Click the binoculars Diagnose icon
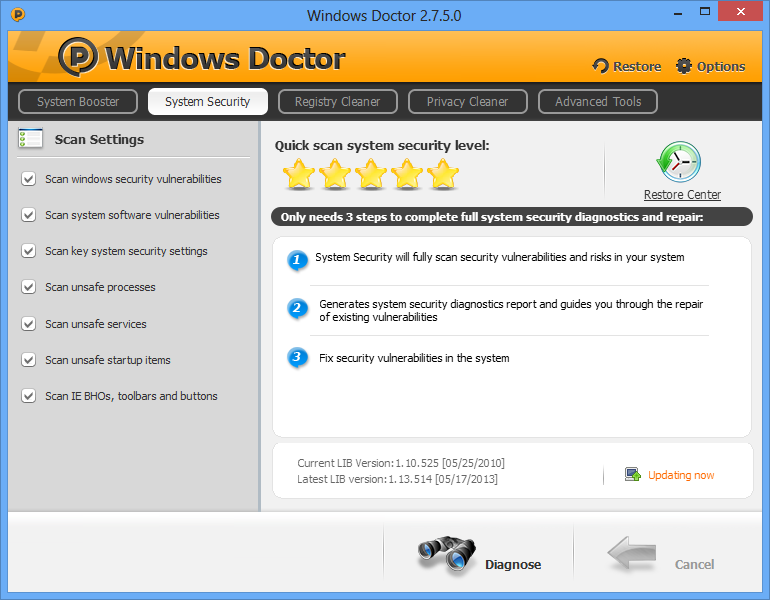The height and width of the screenshot is (600, 770). (446, 554)
